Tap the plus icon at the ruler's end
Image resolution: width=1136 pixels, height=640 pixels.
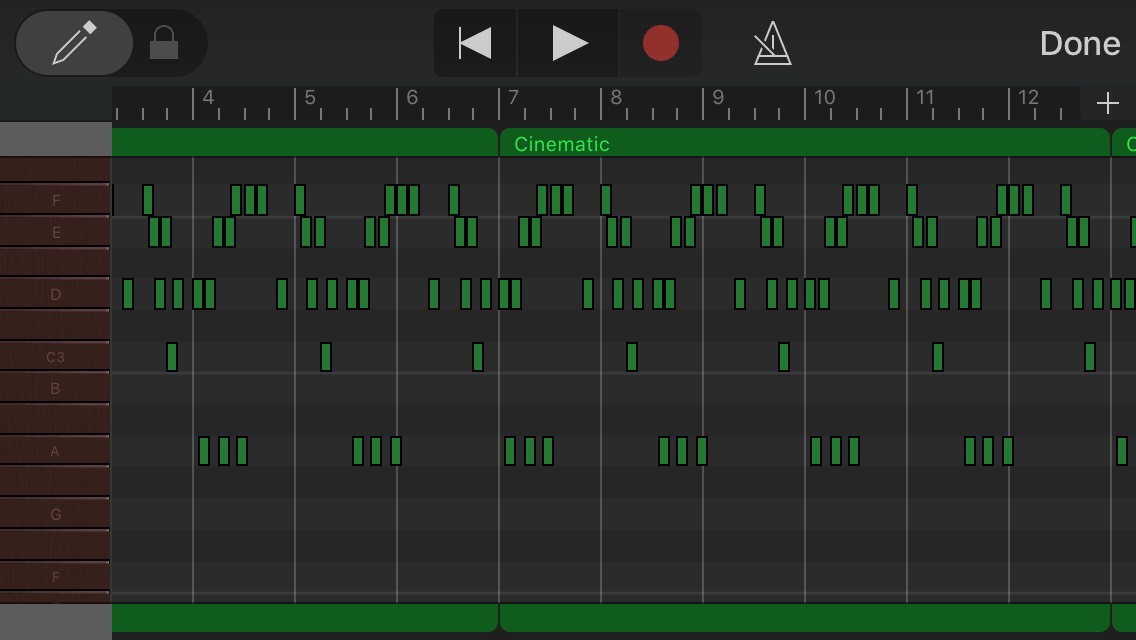click(1107, 104)
